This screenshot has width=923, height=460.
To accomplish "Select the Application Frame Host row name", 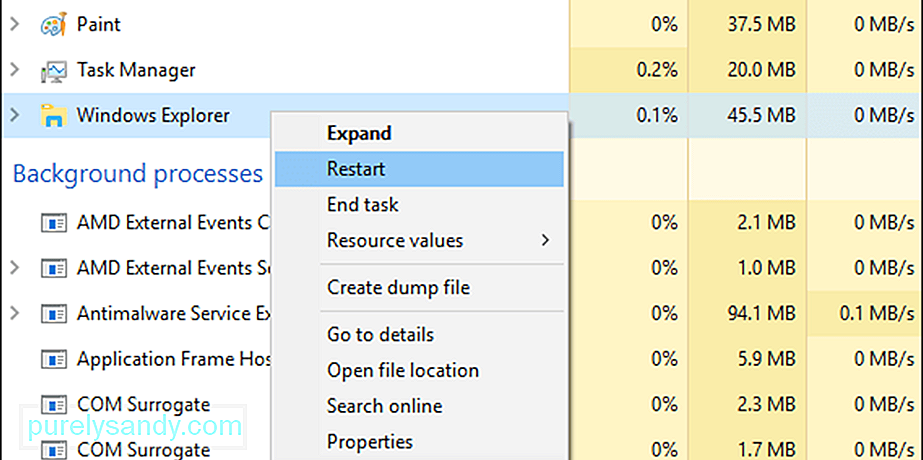I will coord(174,359).
